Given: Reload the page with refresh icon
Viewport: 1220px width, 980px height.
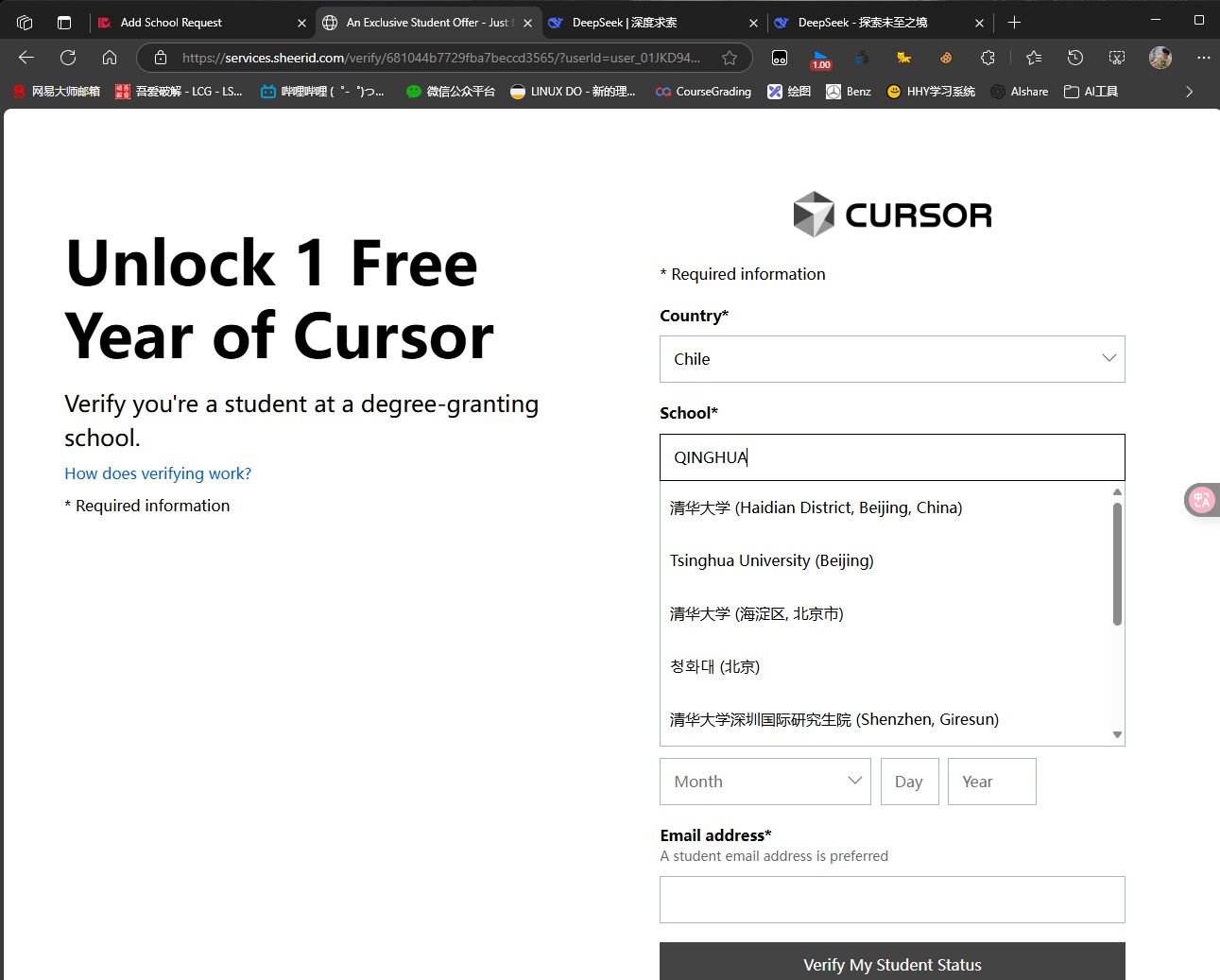Looking at the screenshot, I should [x=68, y=58].
